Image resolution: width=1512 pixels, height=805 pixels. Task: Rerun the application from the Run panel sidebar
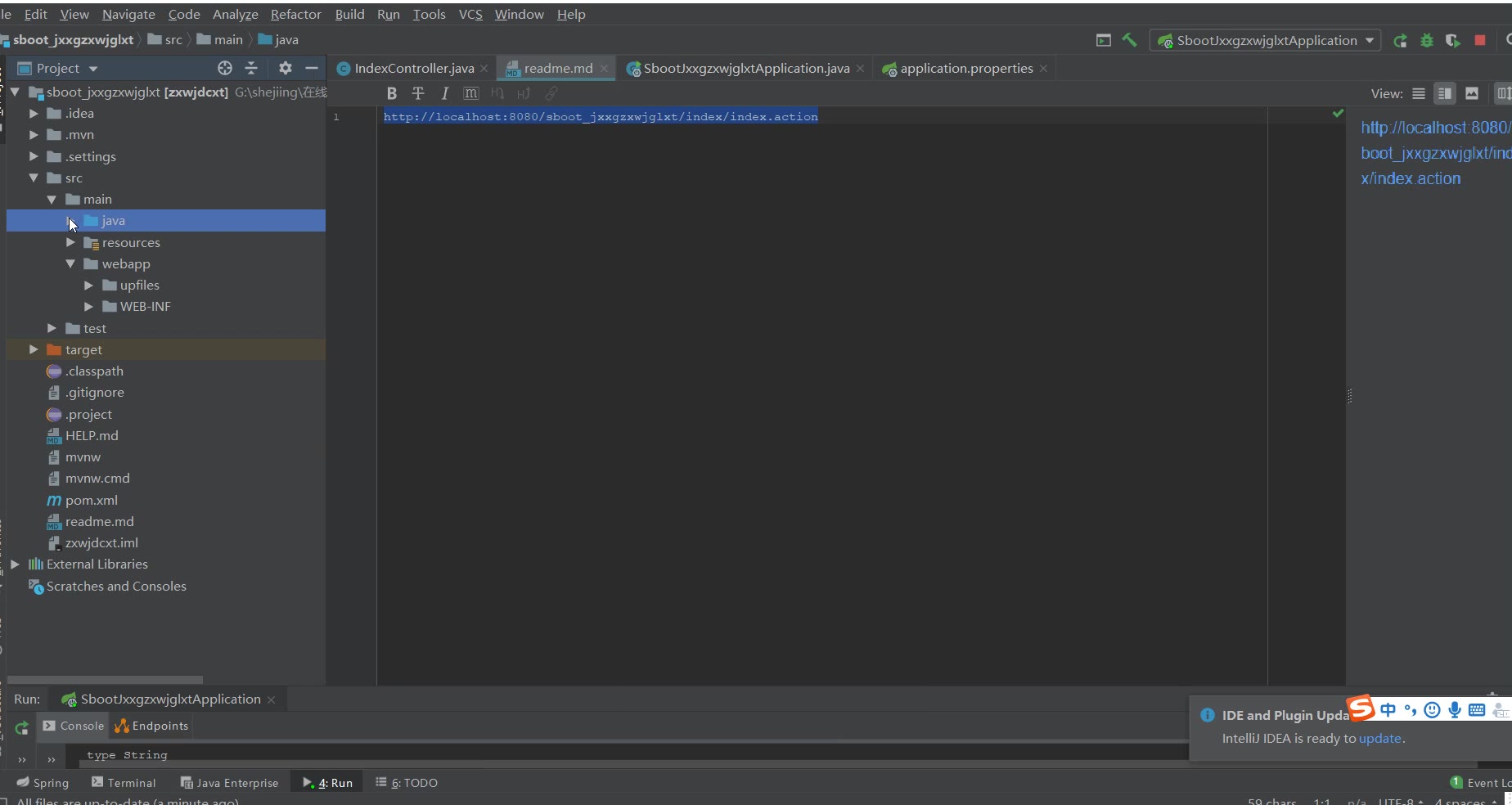[x=22, y=727]
